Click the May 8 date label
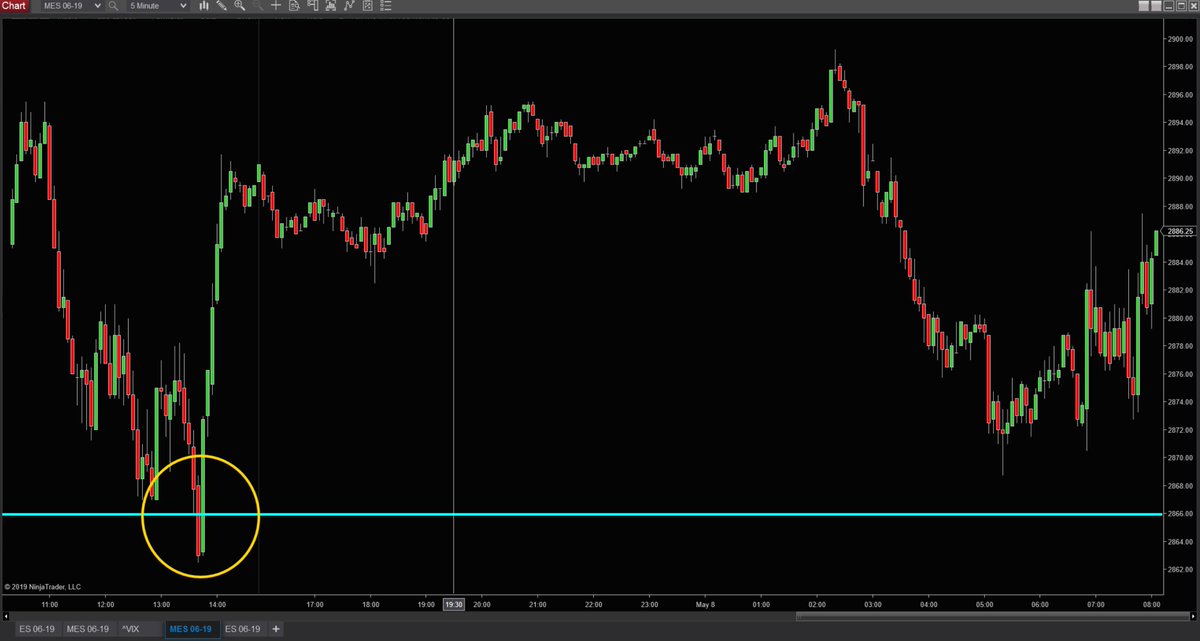The image size is (1200, 641). pos(703,604)
